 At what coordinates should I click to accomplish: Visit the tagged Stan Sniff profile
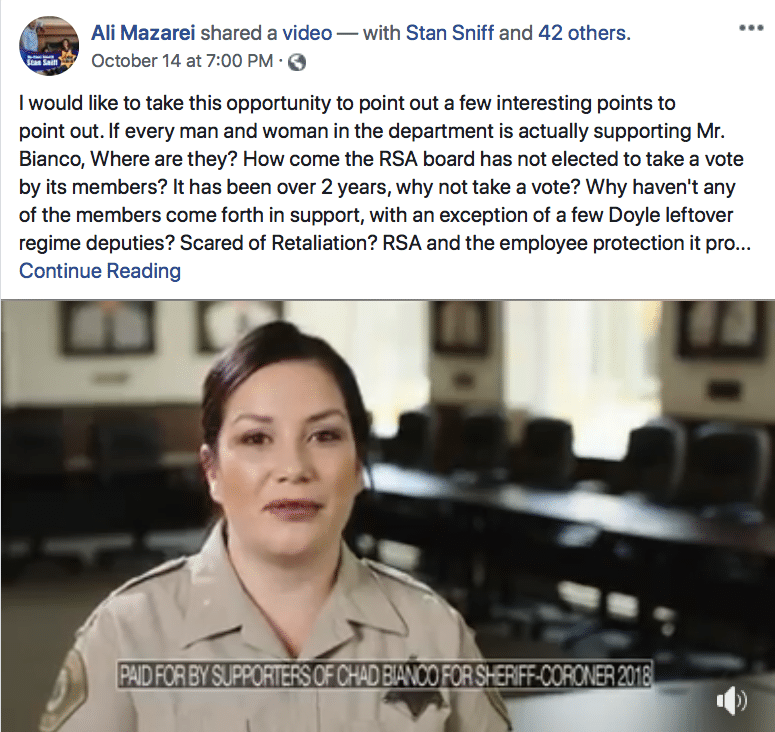click(449, 33)
